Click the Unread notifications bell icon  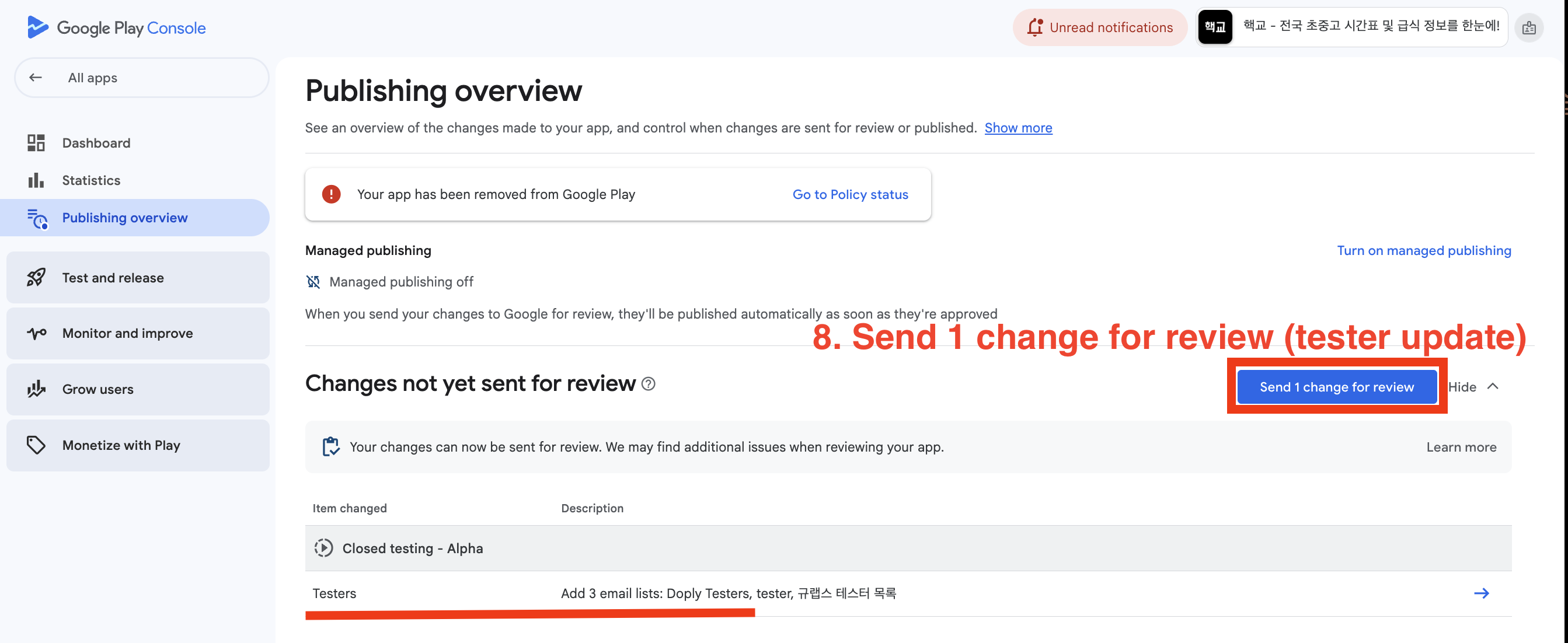pyautogui.click(x=1035, y=27)
